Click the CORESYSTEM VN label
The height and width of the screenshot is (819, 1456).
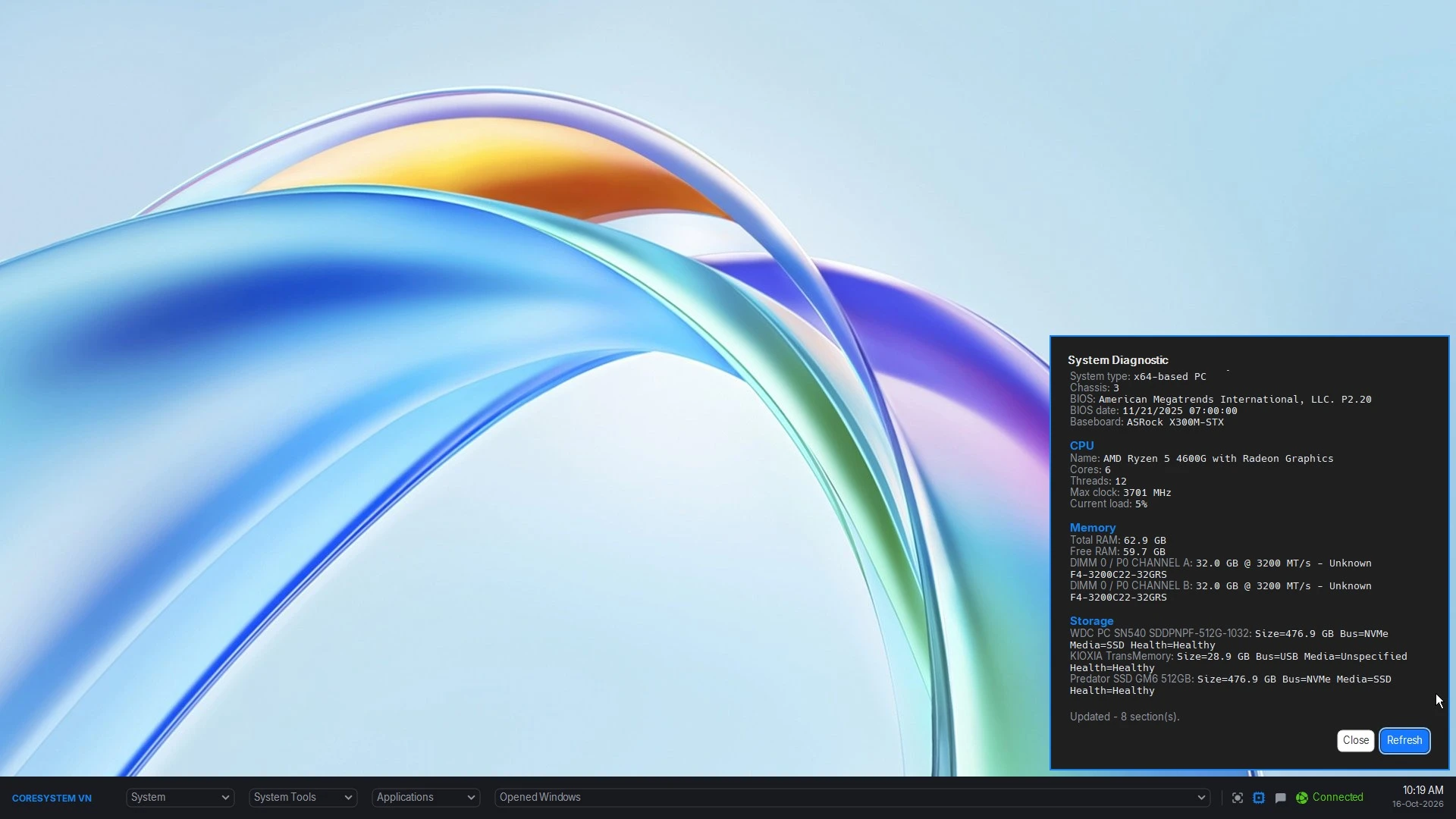[x=52, y=799]
